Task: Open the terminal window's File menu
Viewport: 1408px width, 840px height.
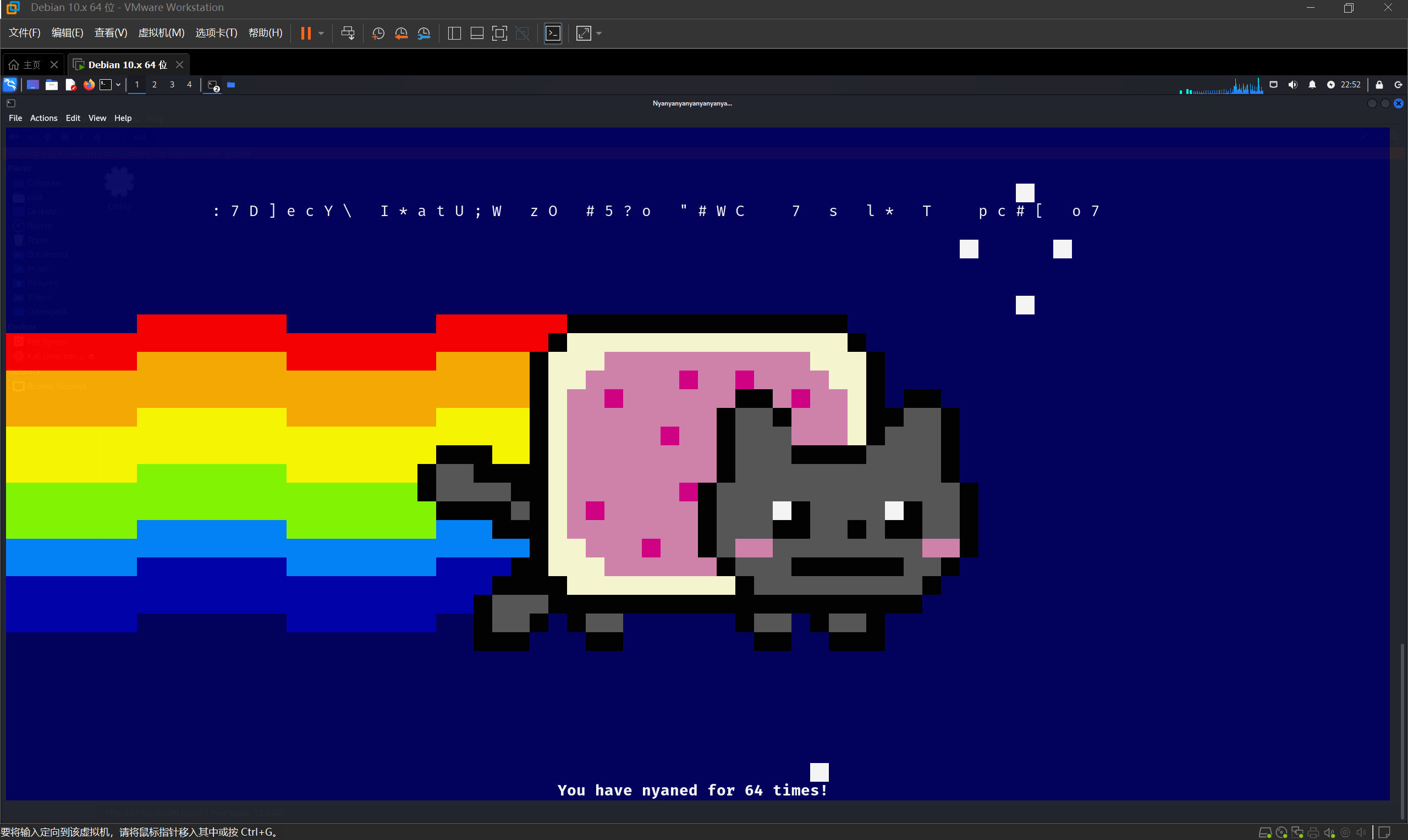Action: (15, 118)
